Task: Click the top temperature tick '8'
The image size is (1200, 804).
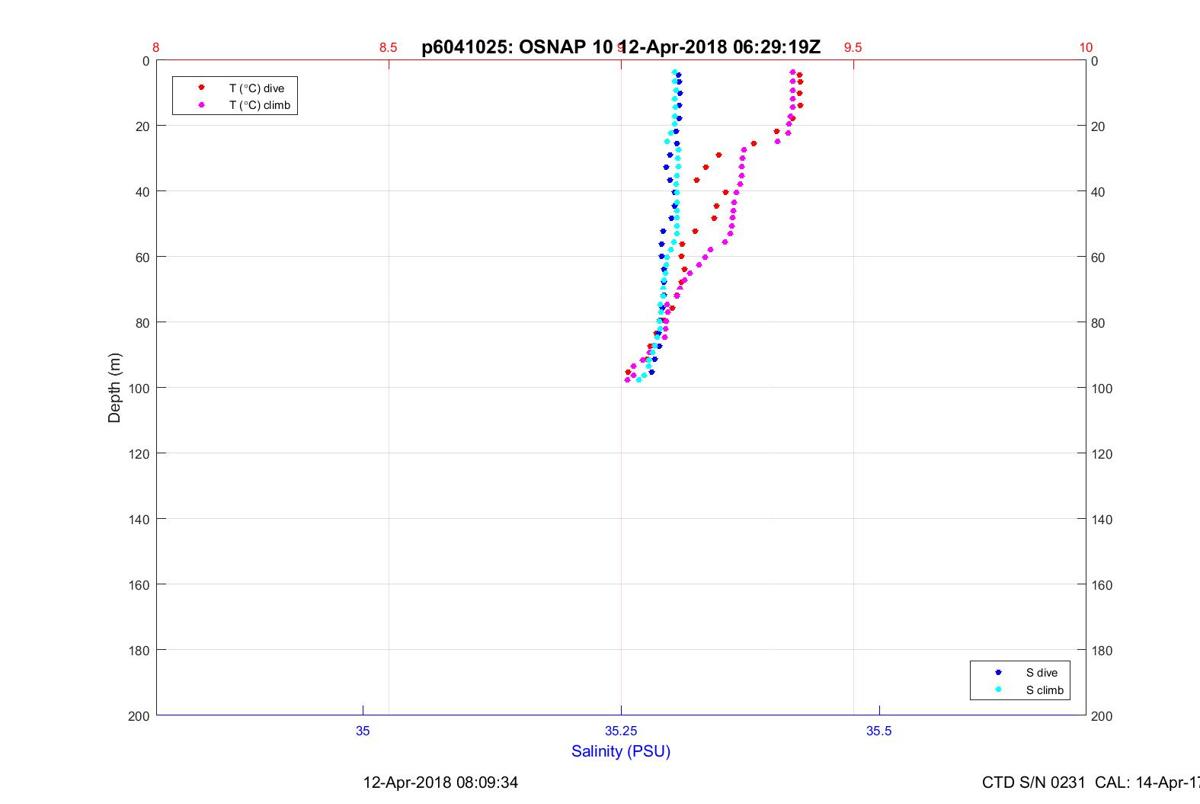Action: (x=156, y=47)
